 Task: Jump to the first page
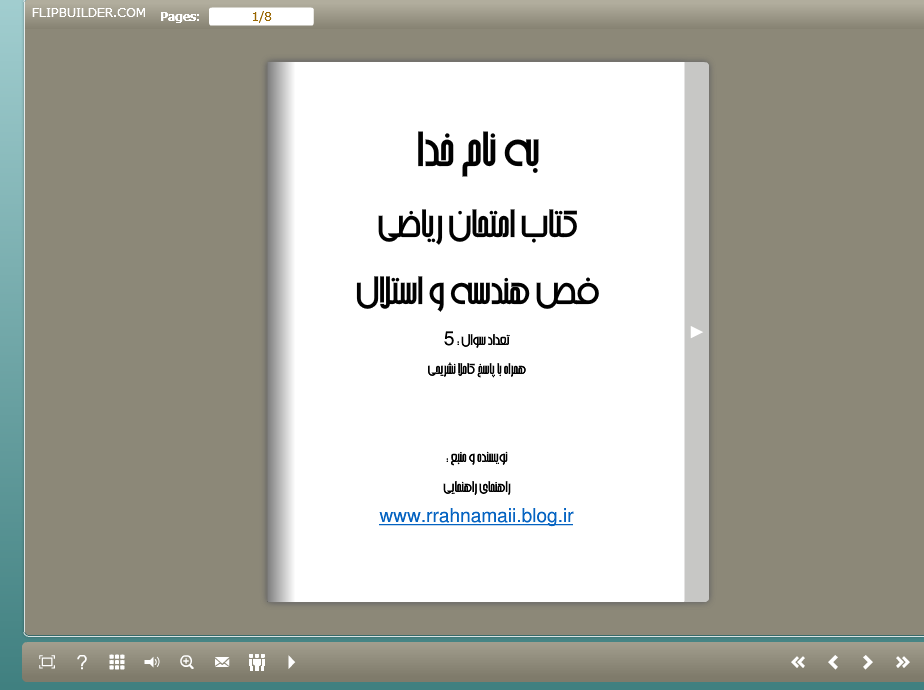(x=798, y=662)
